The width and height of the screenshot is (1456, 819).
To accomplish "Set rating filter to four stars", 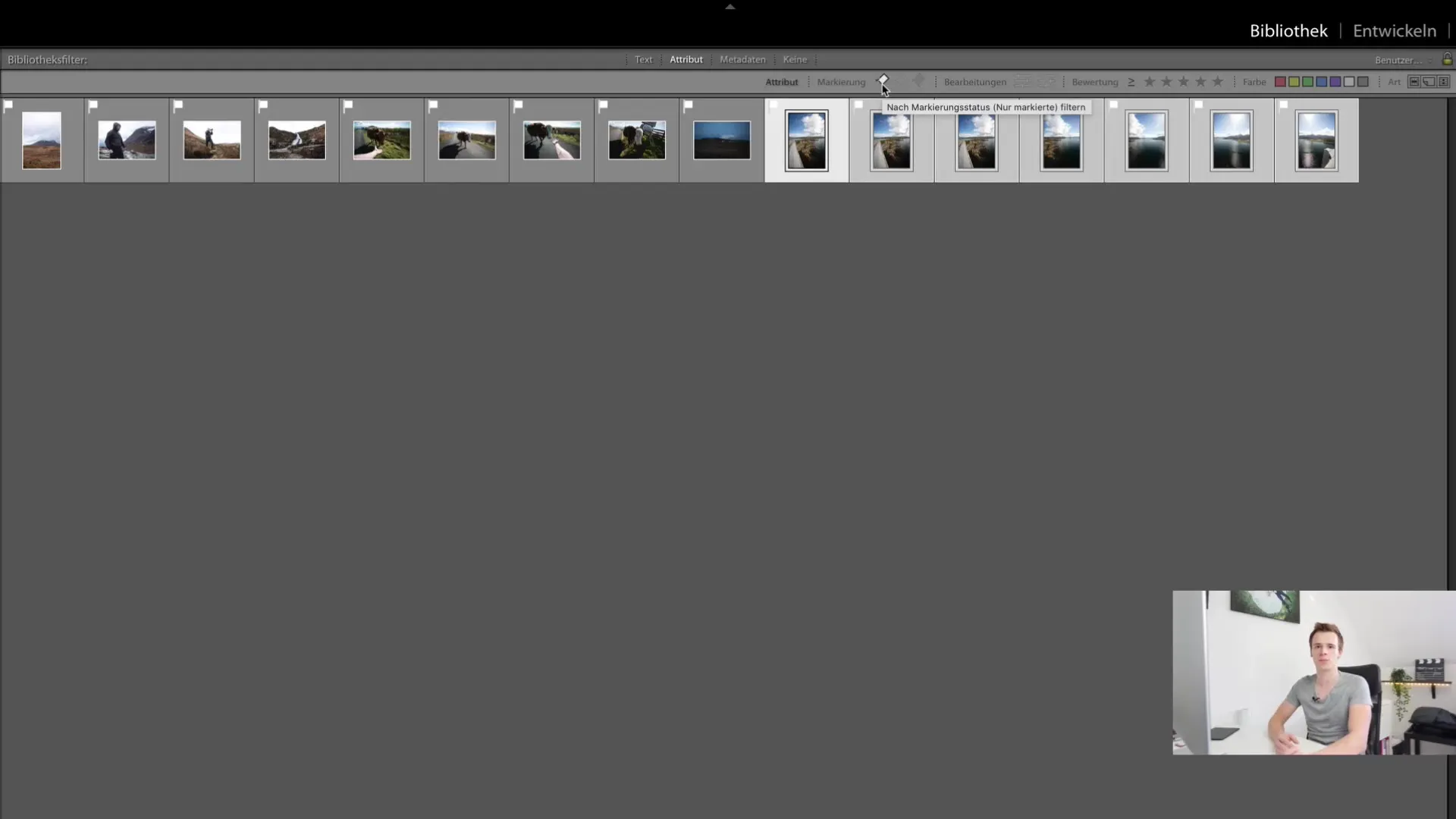I will coord(1200,81).
